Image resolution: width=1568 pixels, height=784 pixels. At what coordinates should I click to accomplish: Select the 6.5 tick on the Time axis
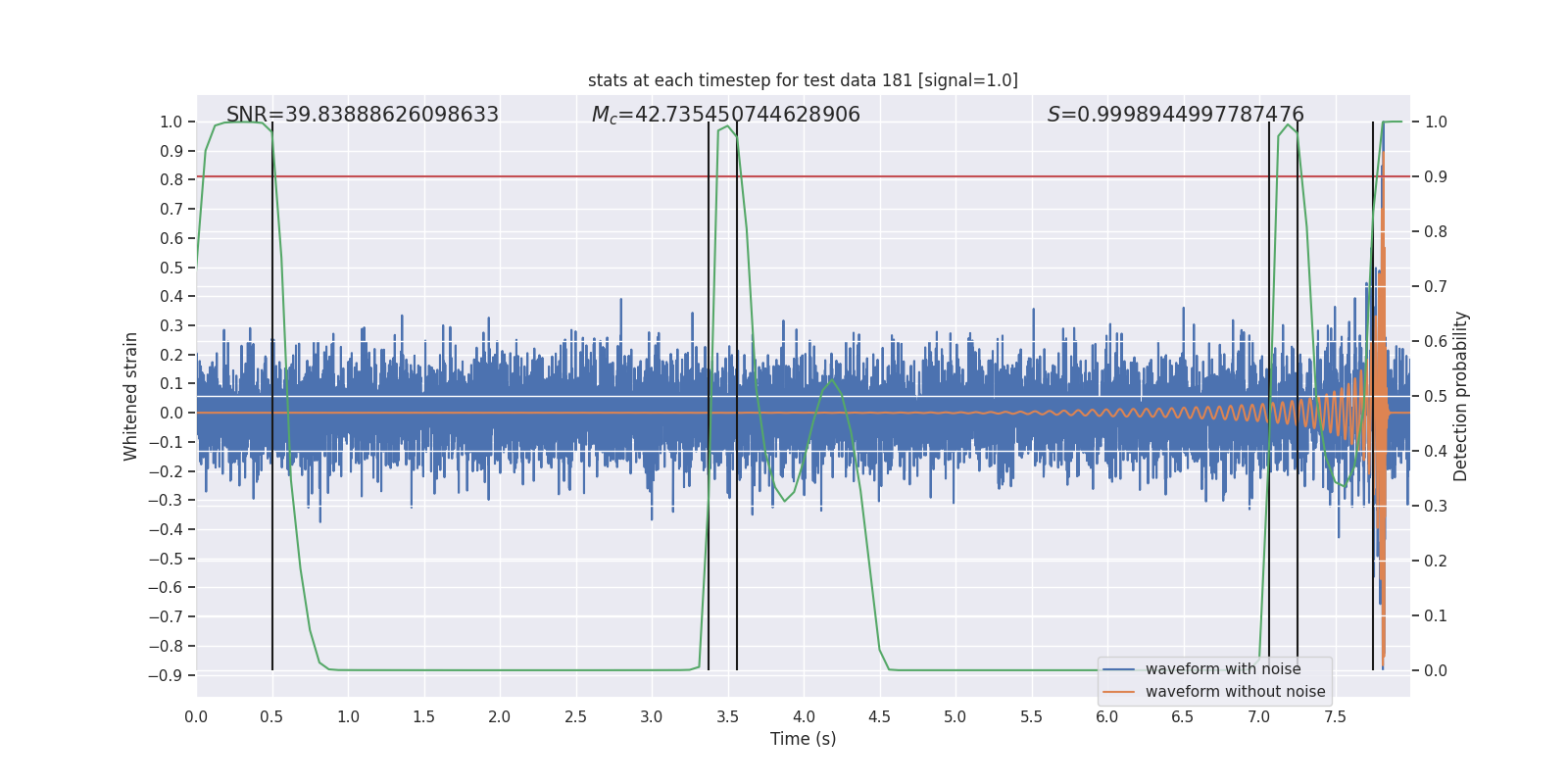[1184, 716]
